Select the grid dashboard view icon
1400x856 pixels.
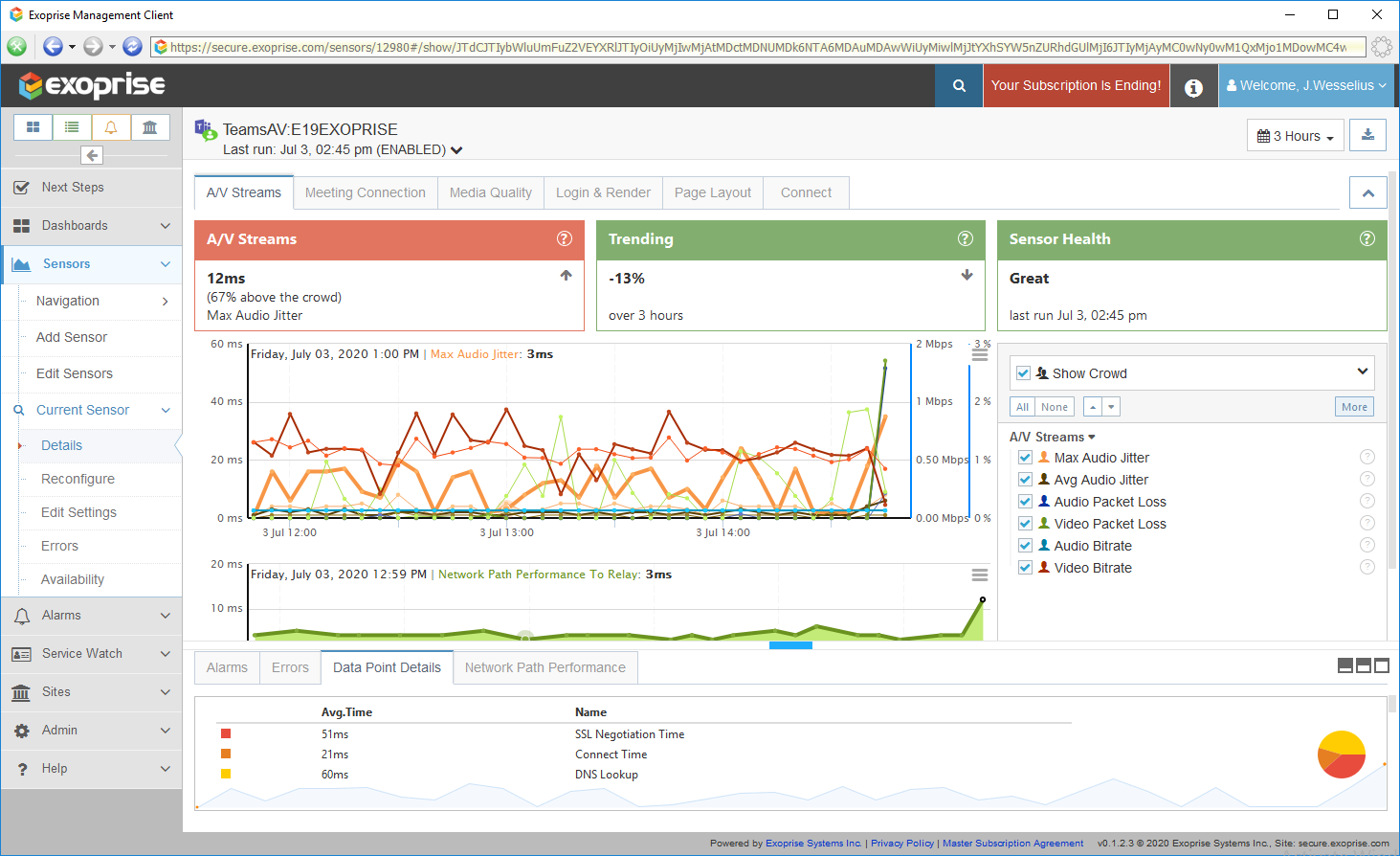(33, 127)
